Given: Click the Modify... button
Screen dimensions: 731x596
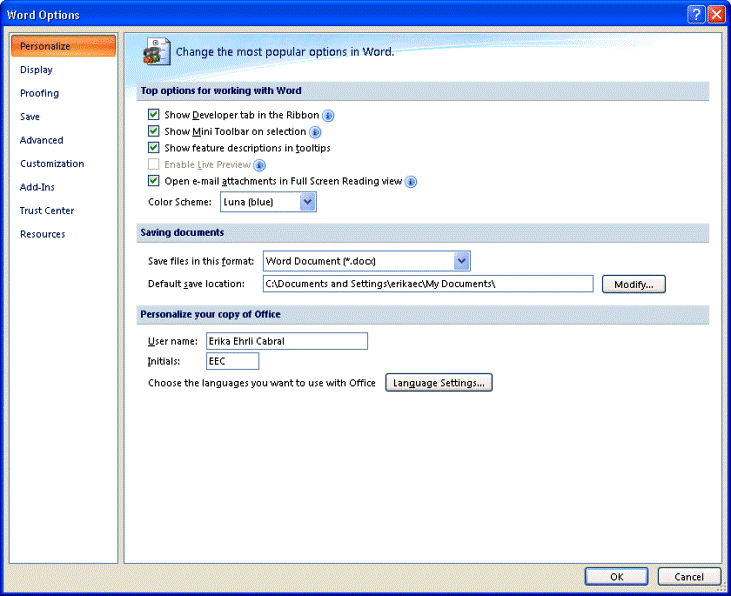Looking at the screenshot, I should tap(634, 284).
